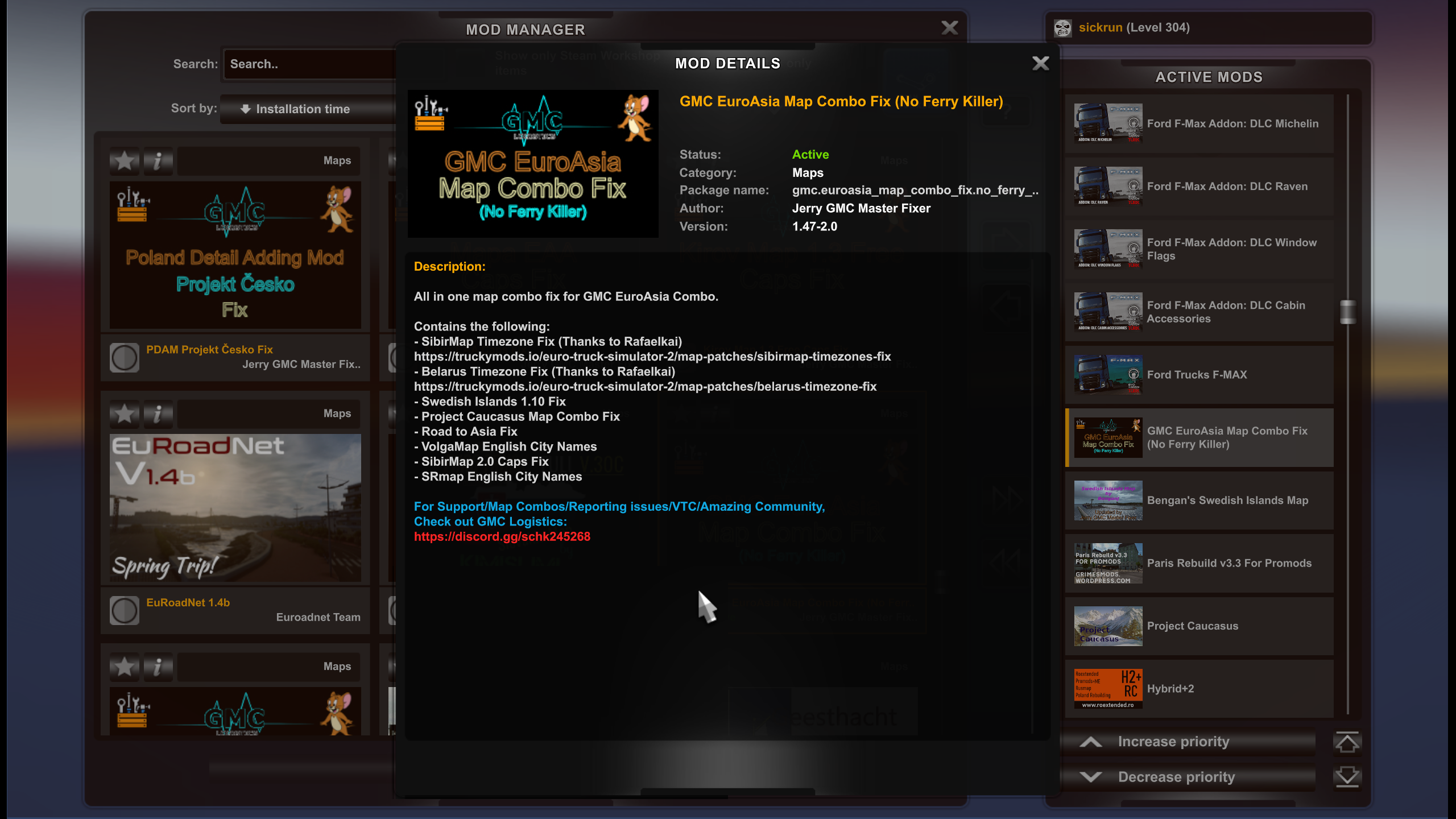Click star icon on bottom GMC mod card
The width and height of the screenshot is (1456, 819).
pyautogui.click(x=125, y=667)
